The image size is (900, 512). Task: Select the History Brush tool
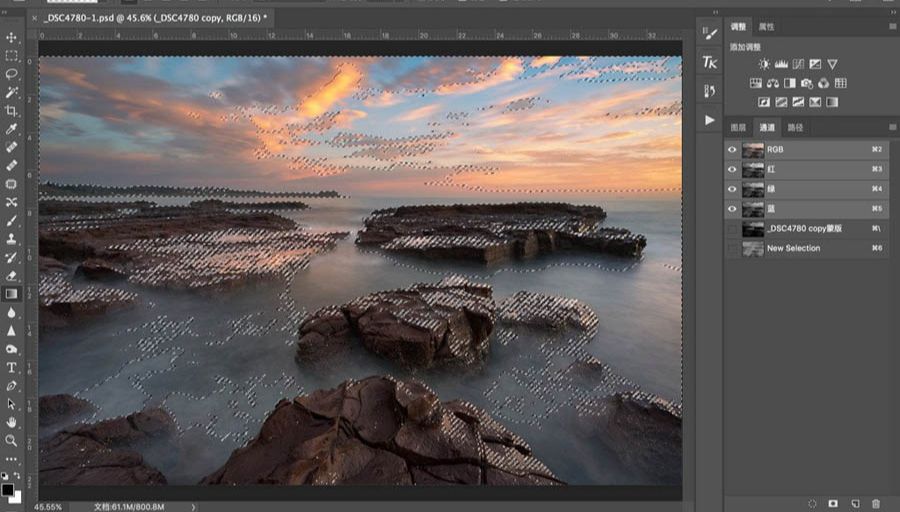click(x=11, y=257)
